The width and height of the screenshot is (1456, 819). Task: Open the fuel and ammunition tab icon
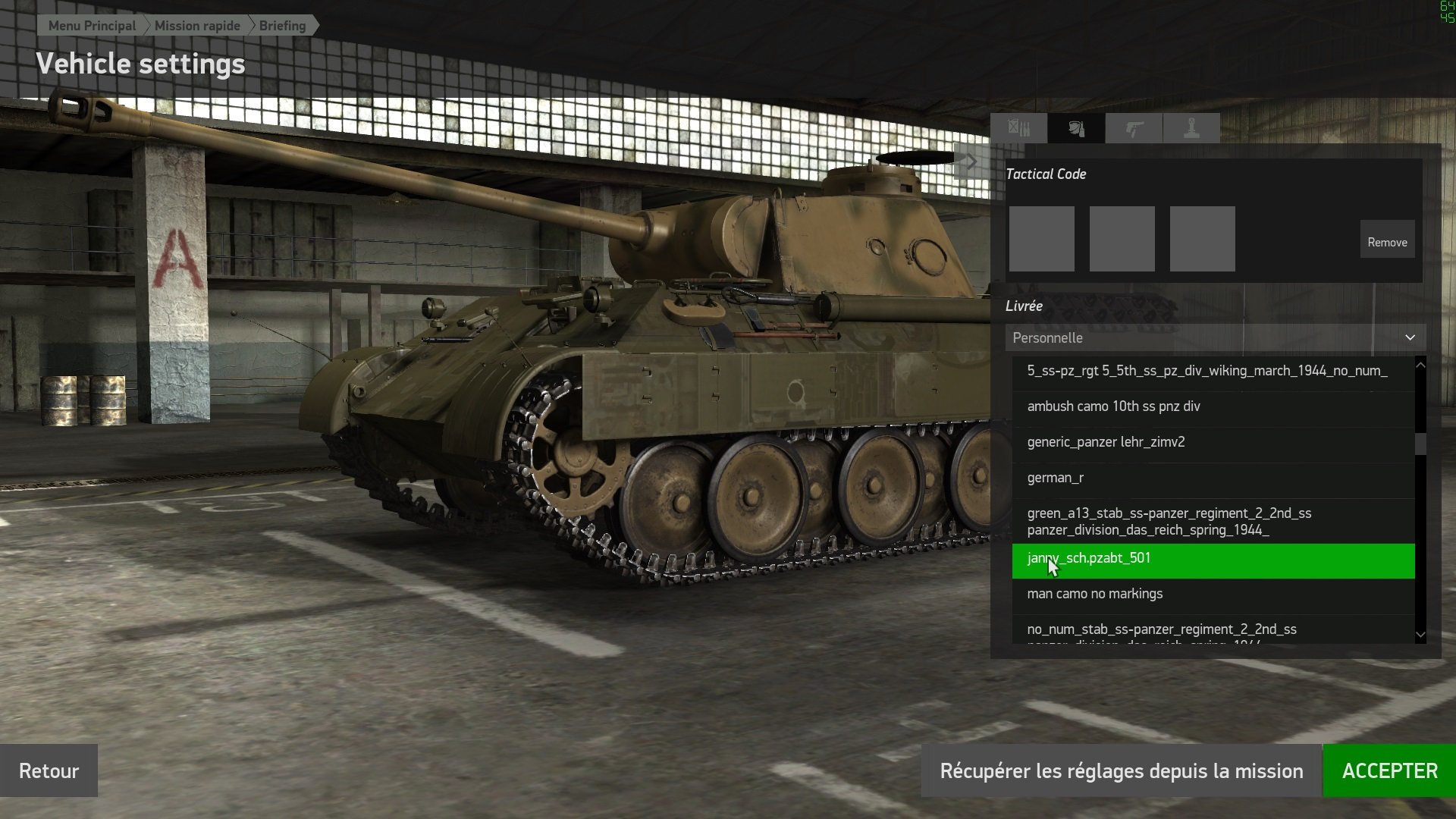(x=1018, y=128)
